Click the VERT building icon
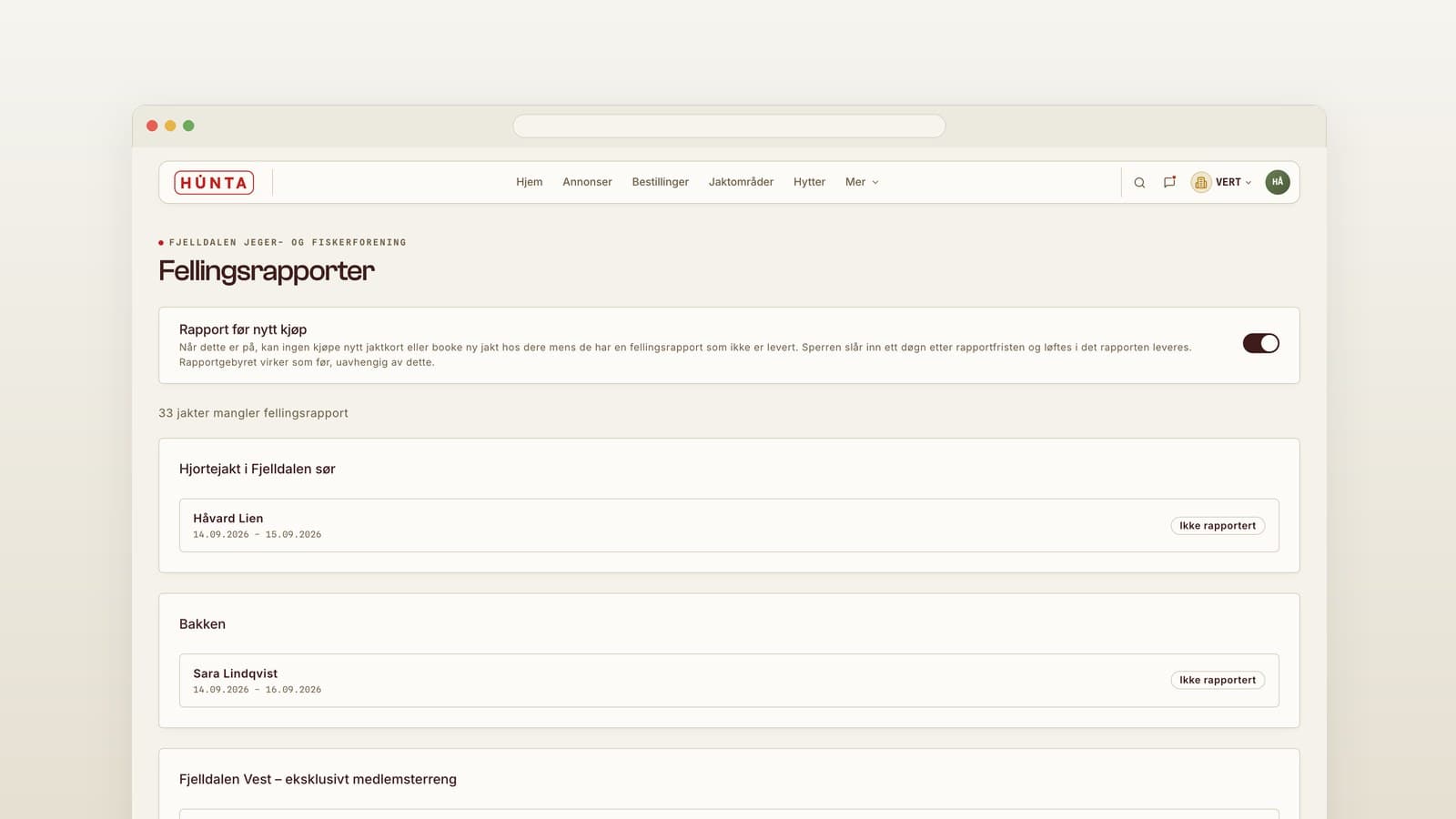 coord(1201,183)
